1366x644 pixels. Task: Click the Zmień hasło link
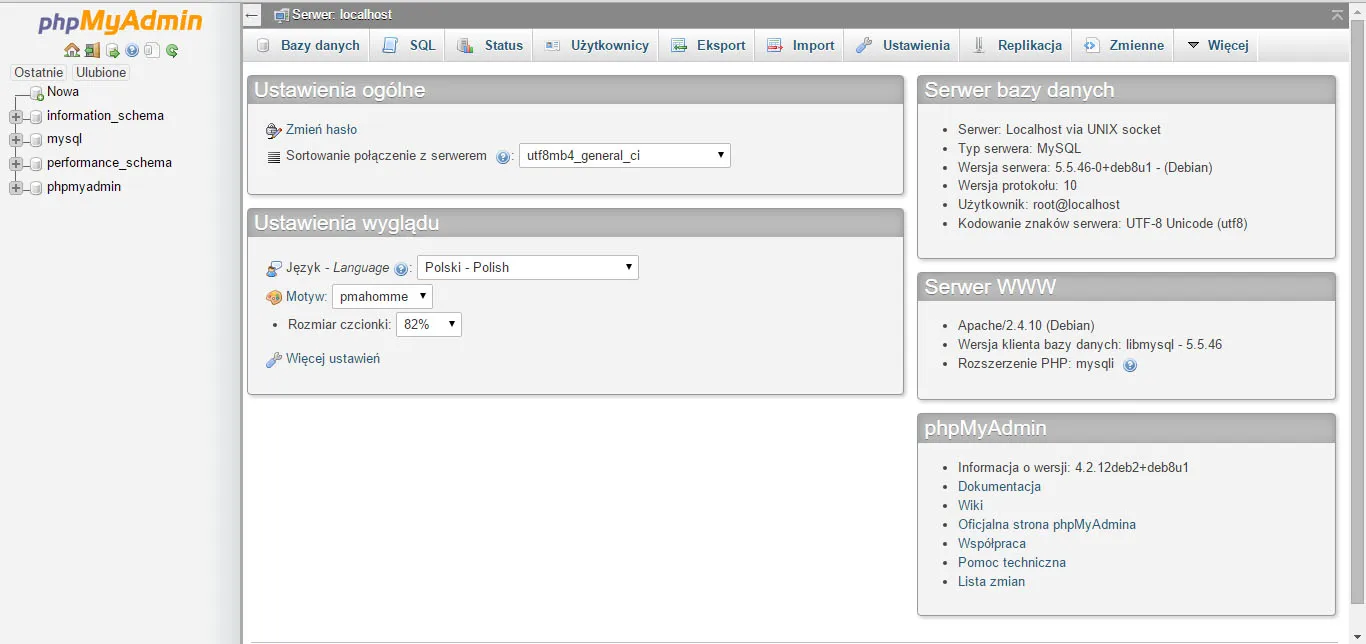[321, 130]
